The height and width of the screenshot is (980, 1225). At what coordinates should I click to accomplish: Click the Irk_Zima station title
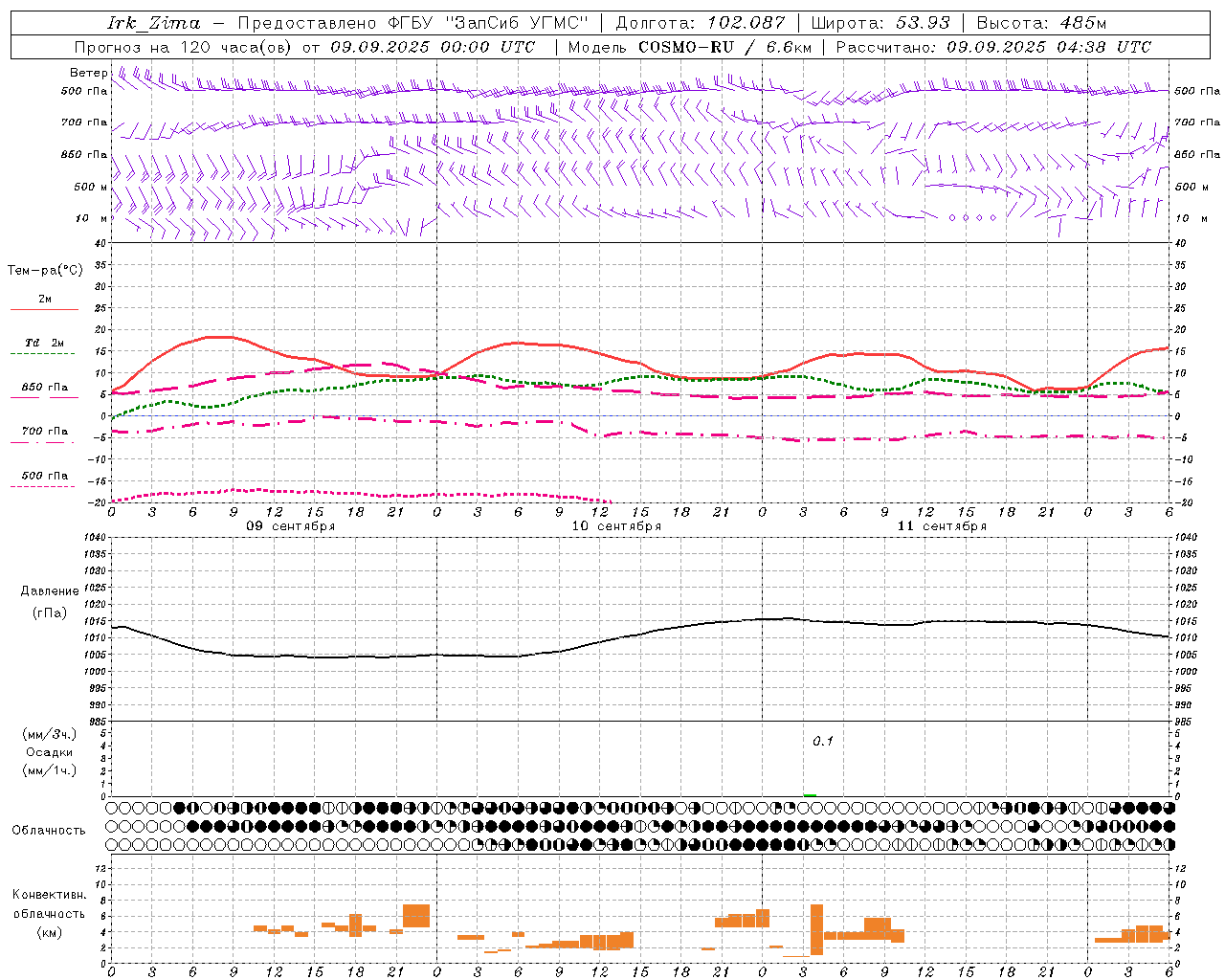point(154,23)
